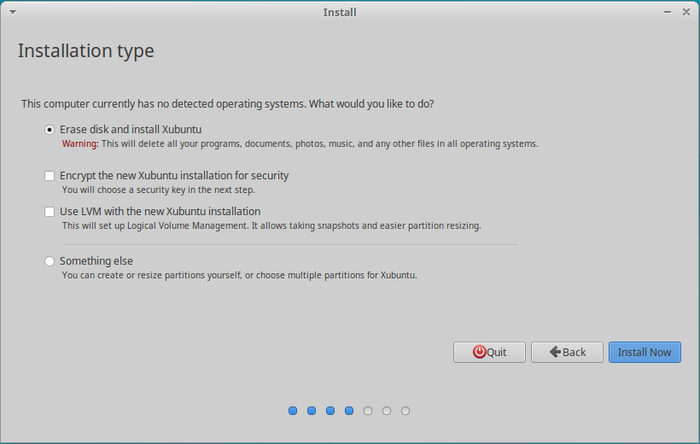This screenshot has width=700, height=444.
Task: Click the 'You will choose a security key' text
Action: point(158,190)
